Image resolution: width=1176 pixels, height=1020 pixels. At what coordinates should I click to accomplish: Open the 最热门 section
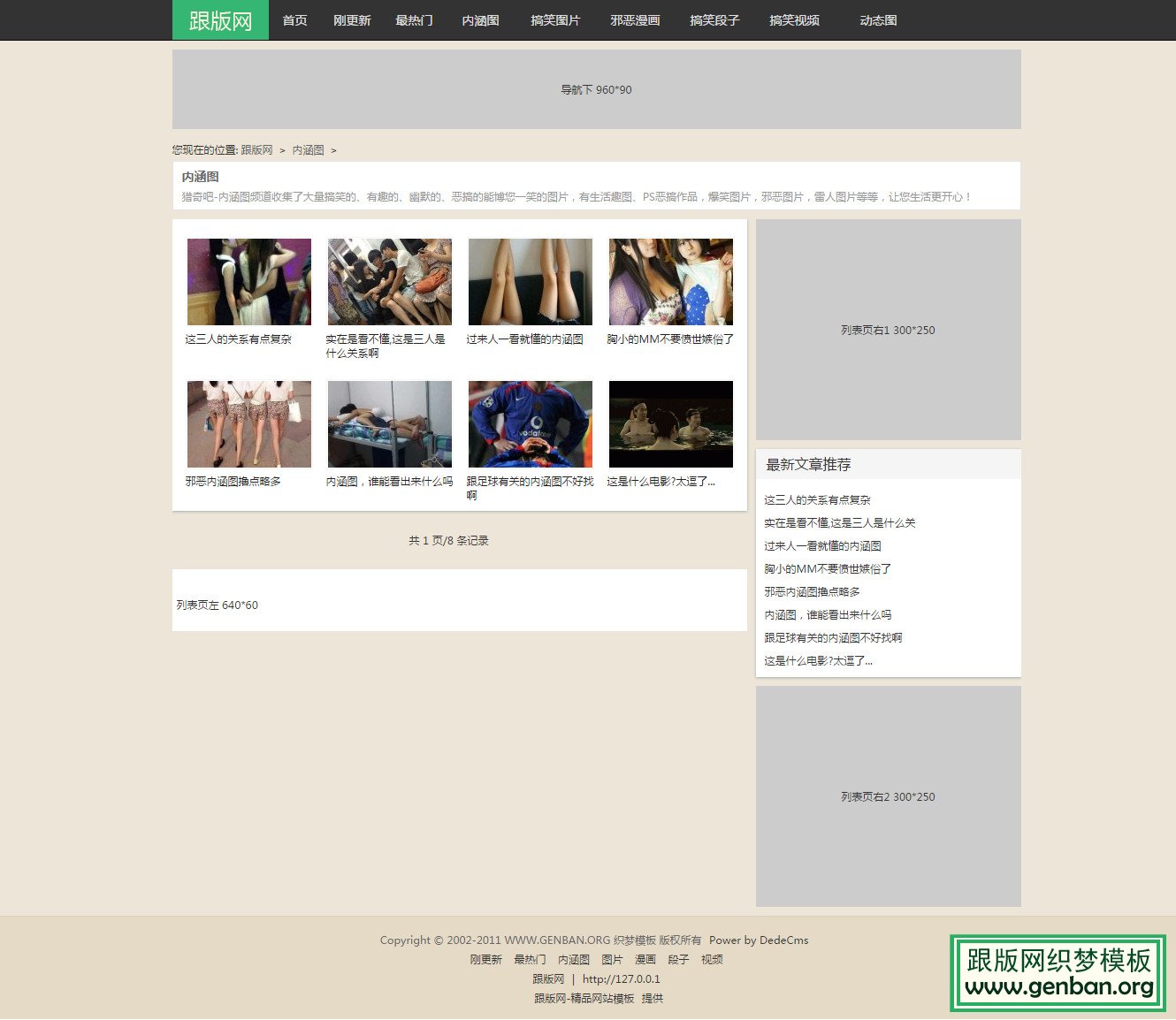tap(415, 19)
